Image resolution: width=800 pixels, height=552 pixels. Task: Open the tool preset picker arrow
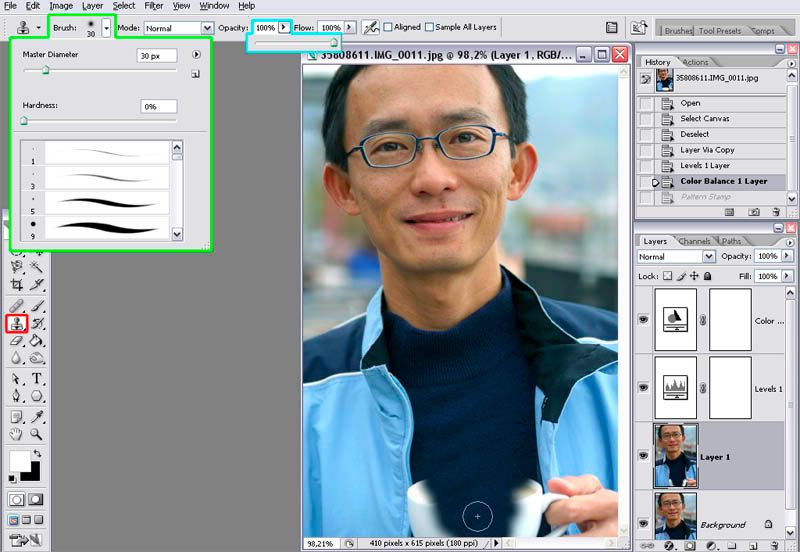[38, 28]
